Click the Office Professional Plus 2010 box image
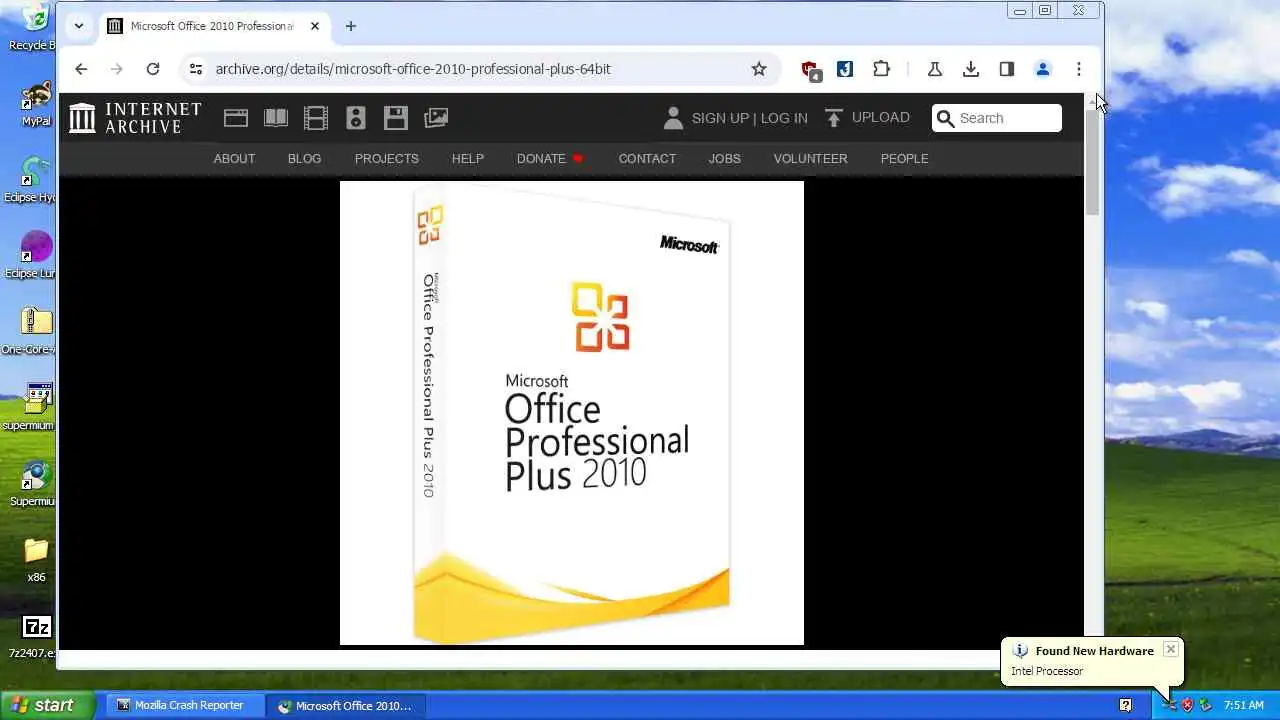Viewport: 1280px width, 720px height. point(572,413)
